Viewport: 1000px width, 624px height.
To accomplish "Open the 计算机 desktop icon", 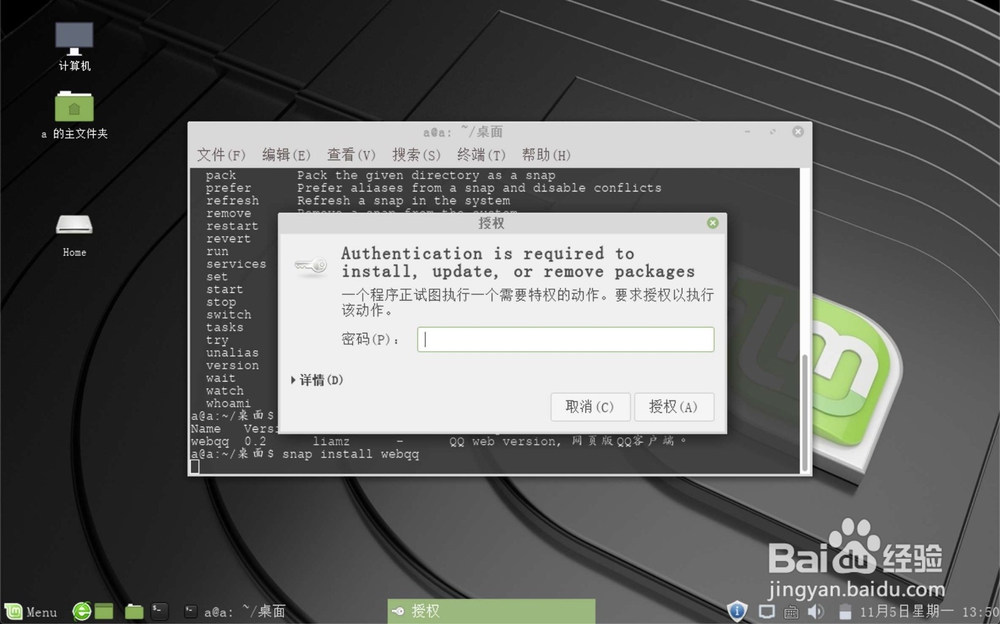I will (x=74, y=46).
